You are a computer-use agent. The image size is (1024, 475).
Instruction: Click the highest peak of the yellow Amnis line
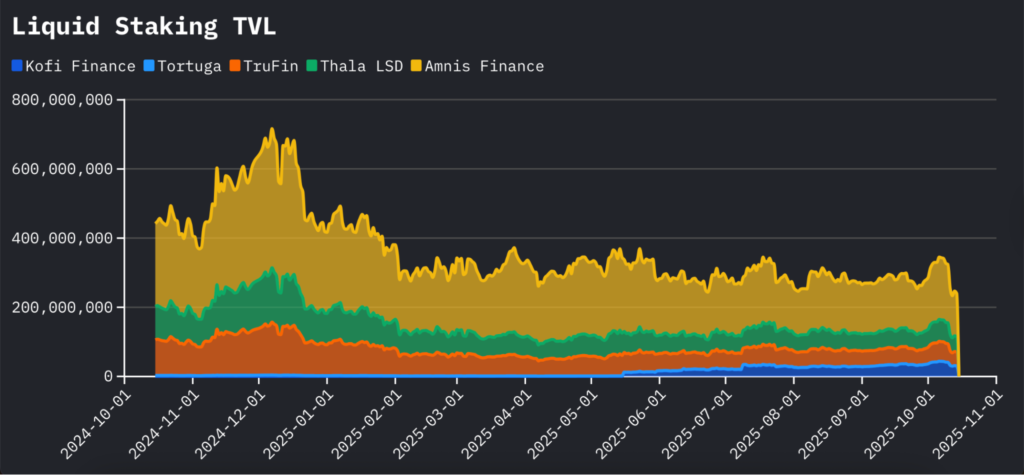271,129
